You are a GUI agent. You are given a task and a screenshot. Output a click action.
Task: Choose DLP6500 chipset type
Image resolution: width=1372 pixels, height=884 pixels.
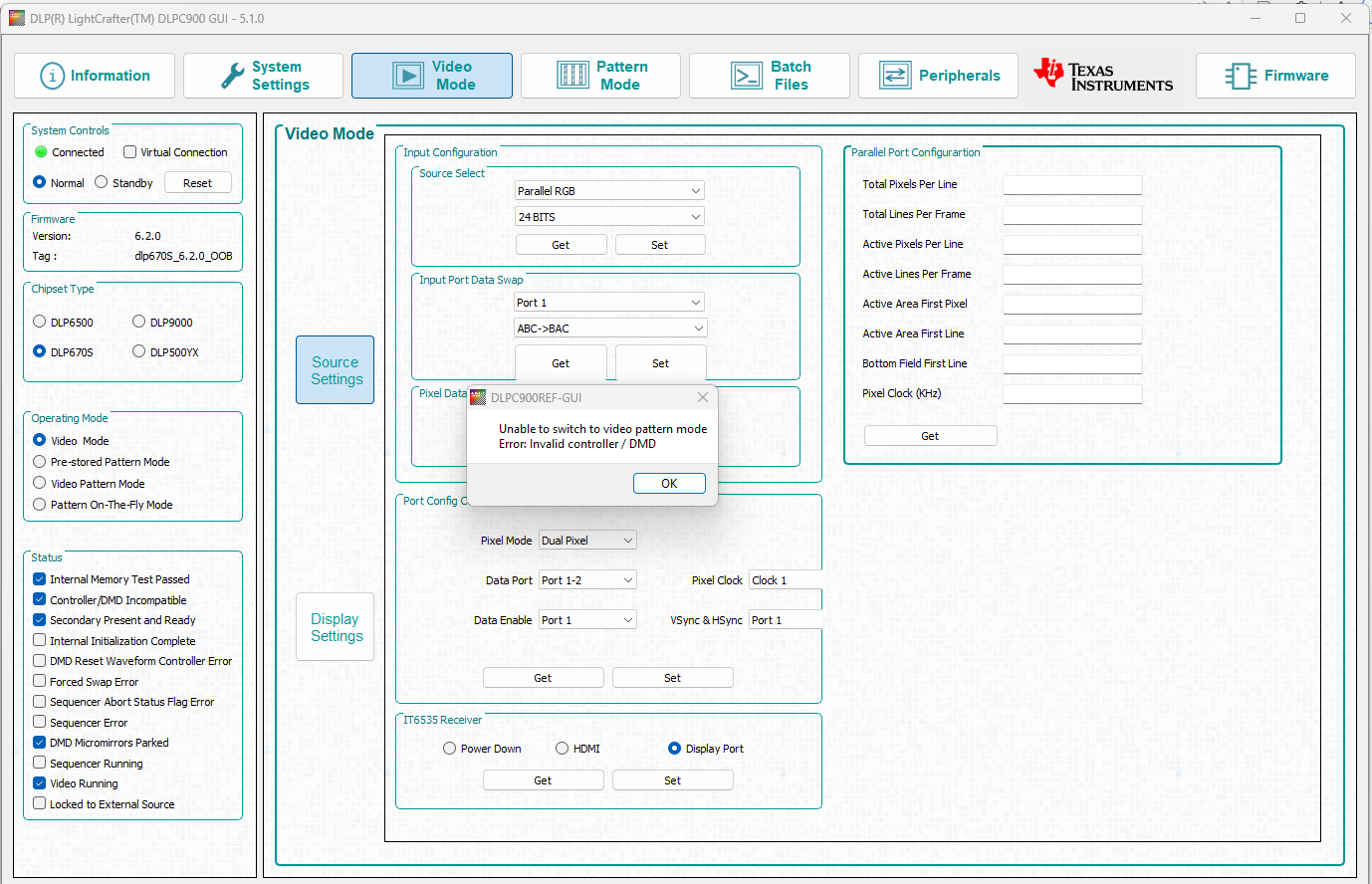coord(40,322)
